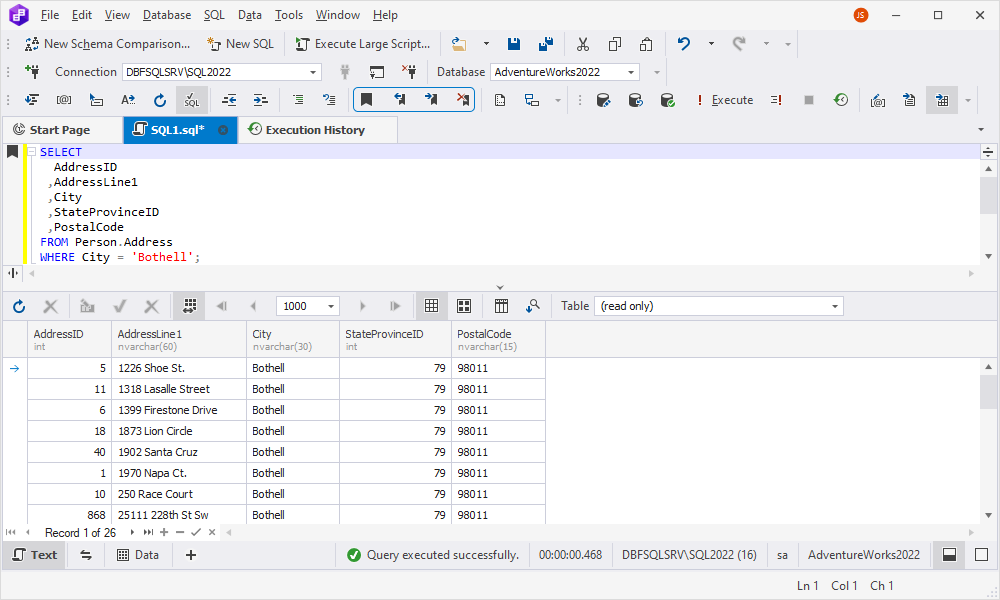1000x600 pixels.
Task: Toggle the split layout button in the status bar
Action: point(949,555)
